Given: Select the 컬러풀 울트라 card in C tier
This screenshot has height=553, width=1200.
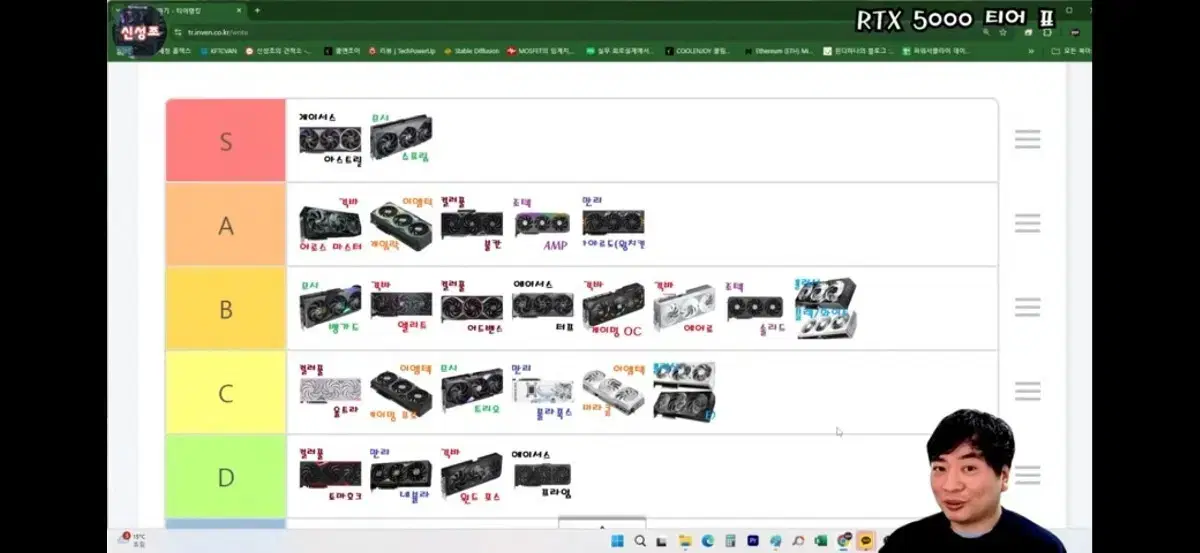Looking at the screenshot, I should click(330, 391).
